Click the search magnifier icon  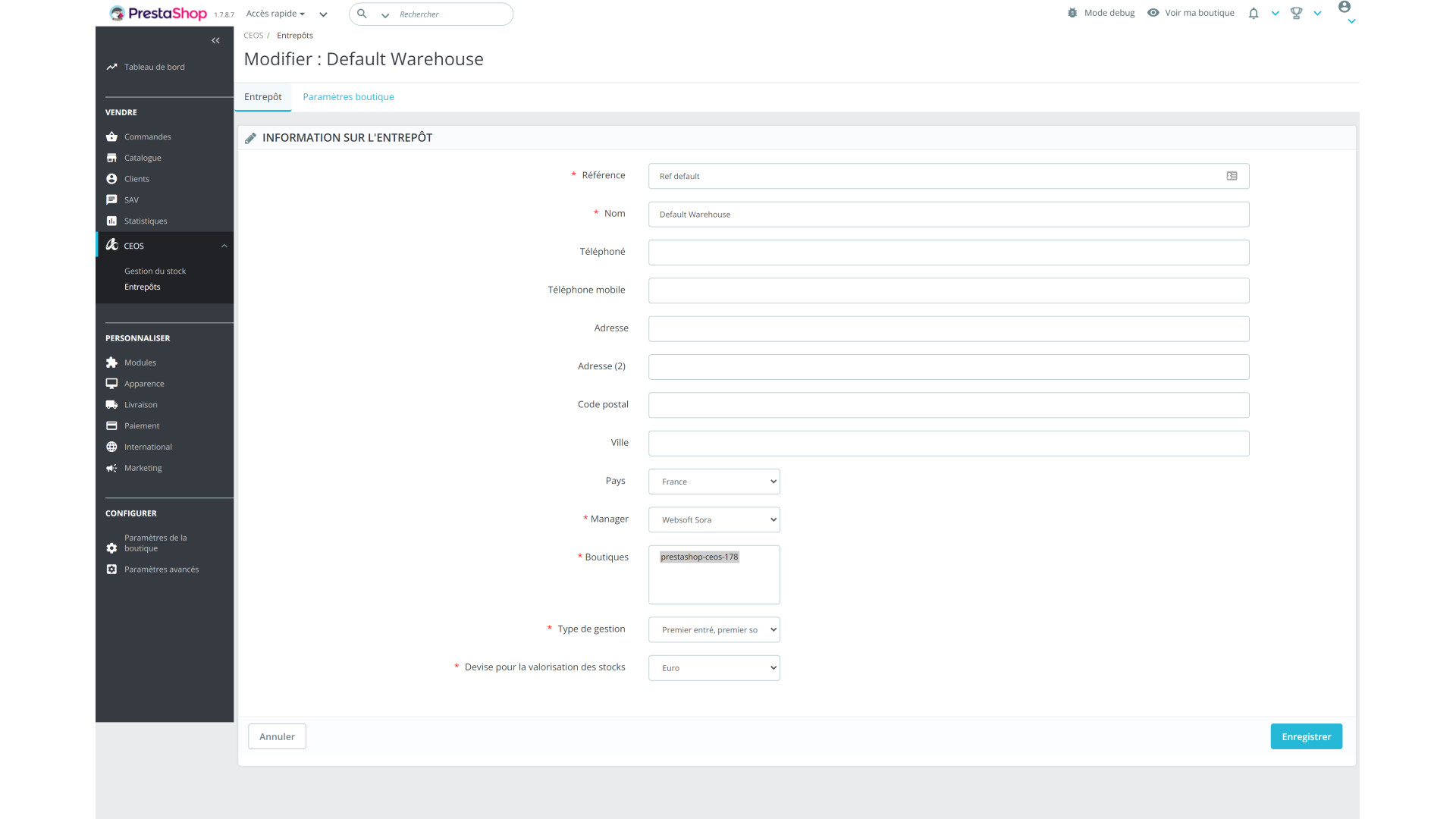tap(362, 14)
